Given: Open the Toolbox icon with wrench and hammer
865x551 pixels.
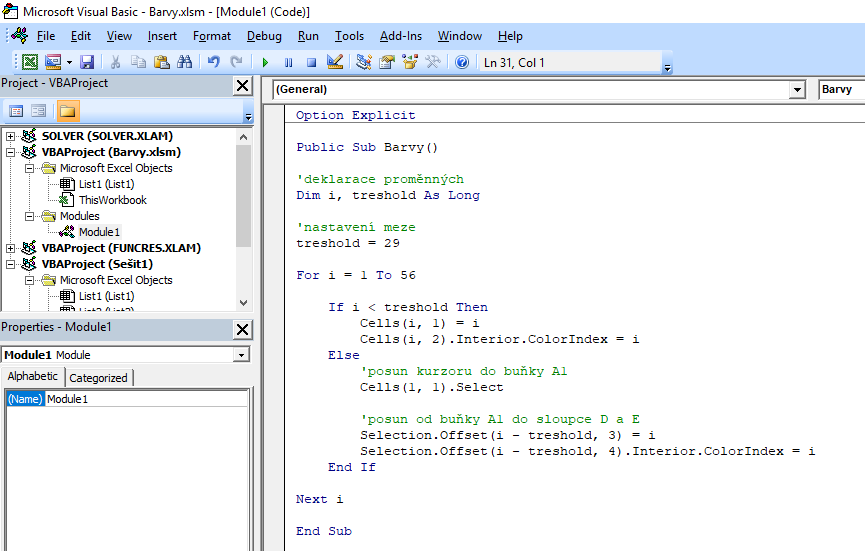Looking at the screenshot, I should pos(433,62).
